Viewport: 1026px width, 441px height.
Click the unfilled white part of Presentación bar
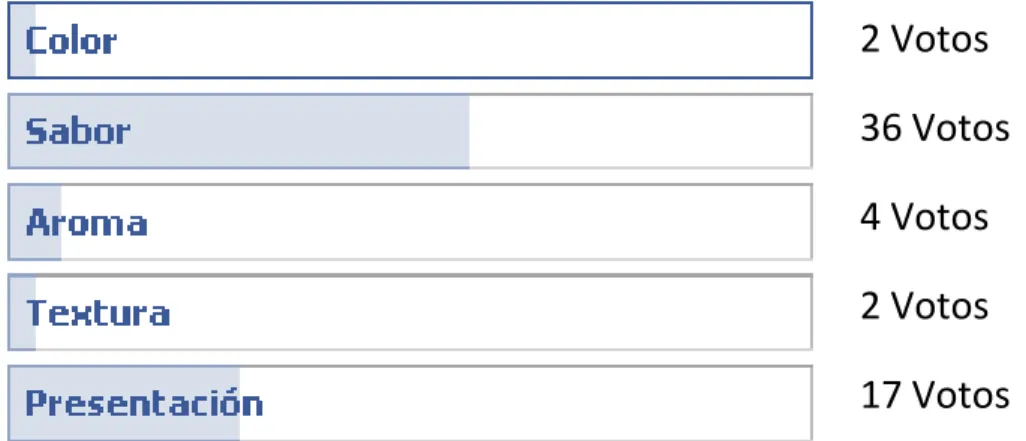click(525, 404)
